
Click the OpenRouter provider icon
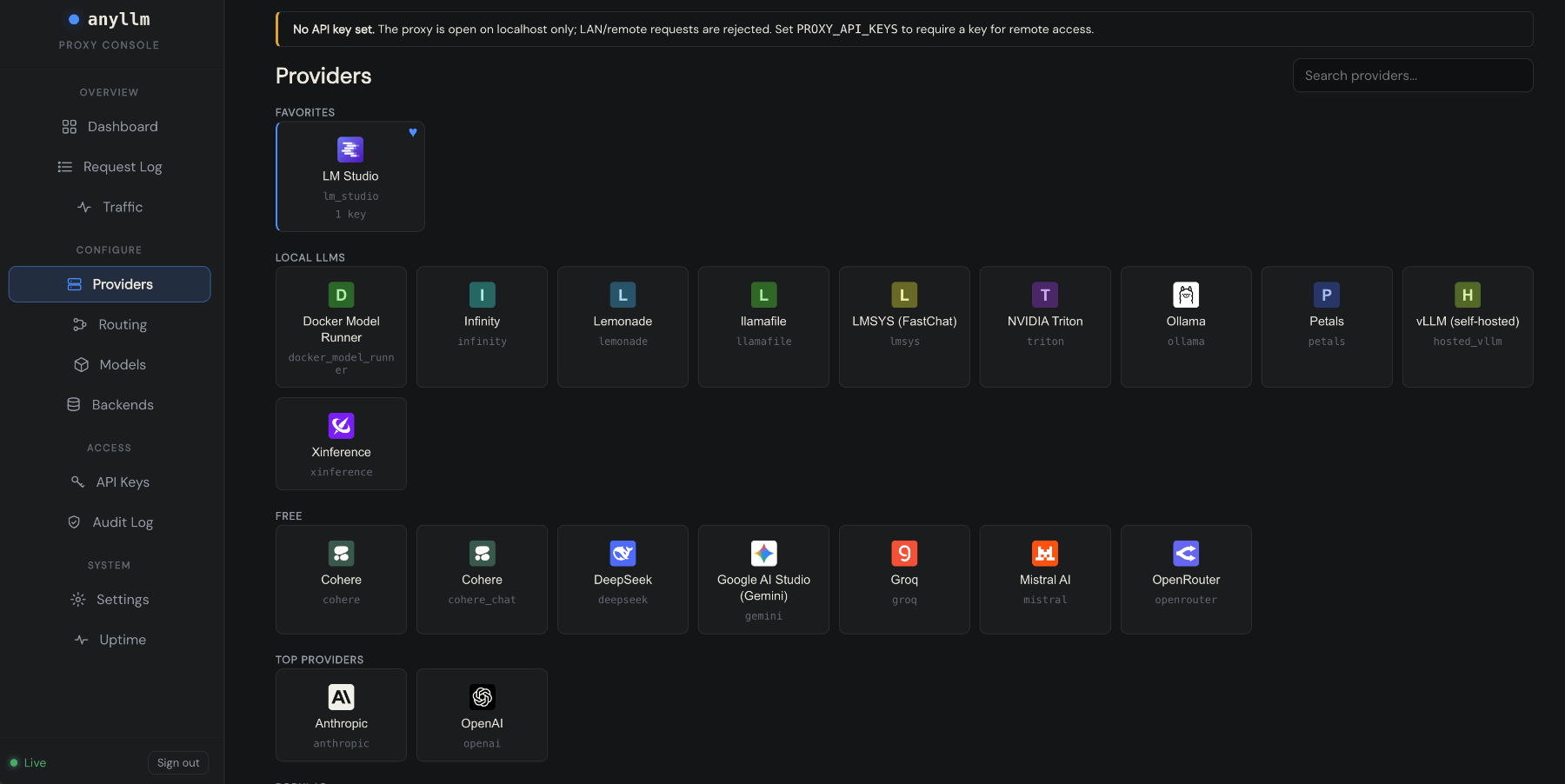tap(1186, 554)
